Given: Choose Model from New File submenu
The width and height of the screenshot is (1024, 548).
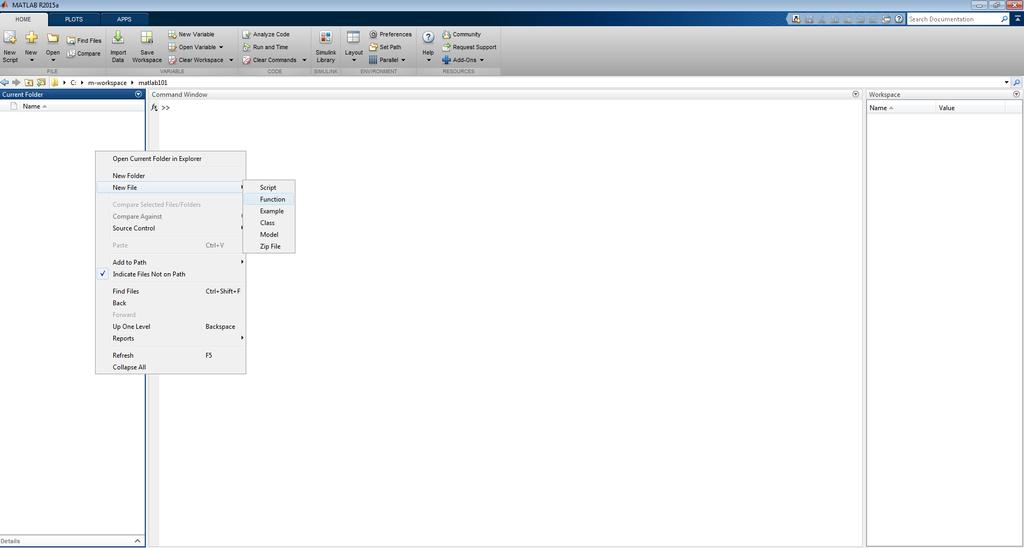Looking at the screenshot, I should tap(268, 234).
